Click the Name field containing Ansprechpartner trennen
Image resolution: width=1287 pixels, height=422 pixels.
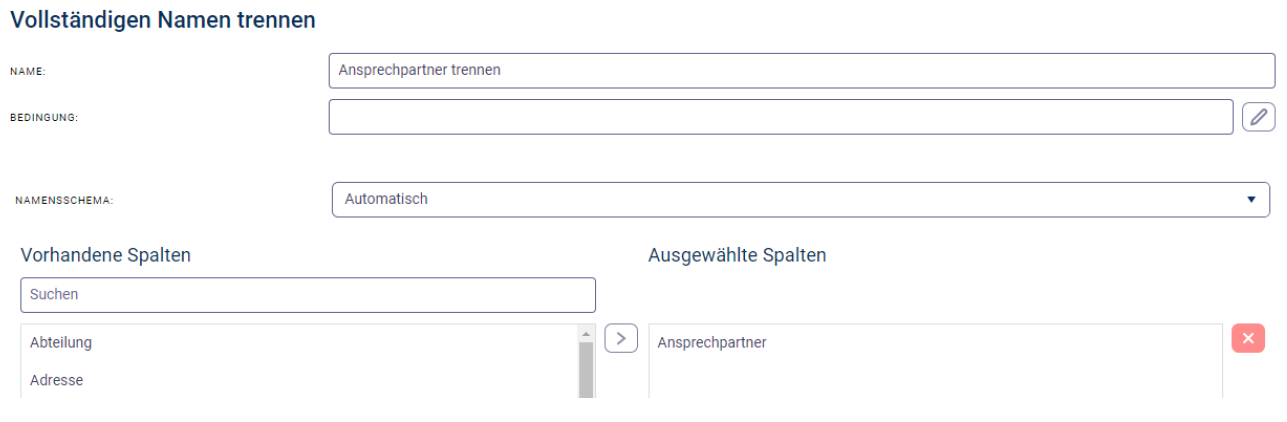[800, 71]
